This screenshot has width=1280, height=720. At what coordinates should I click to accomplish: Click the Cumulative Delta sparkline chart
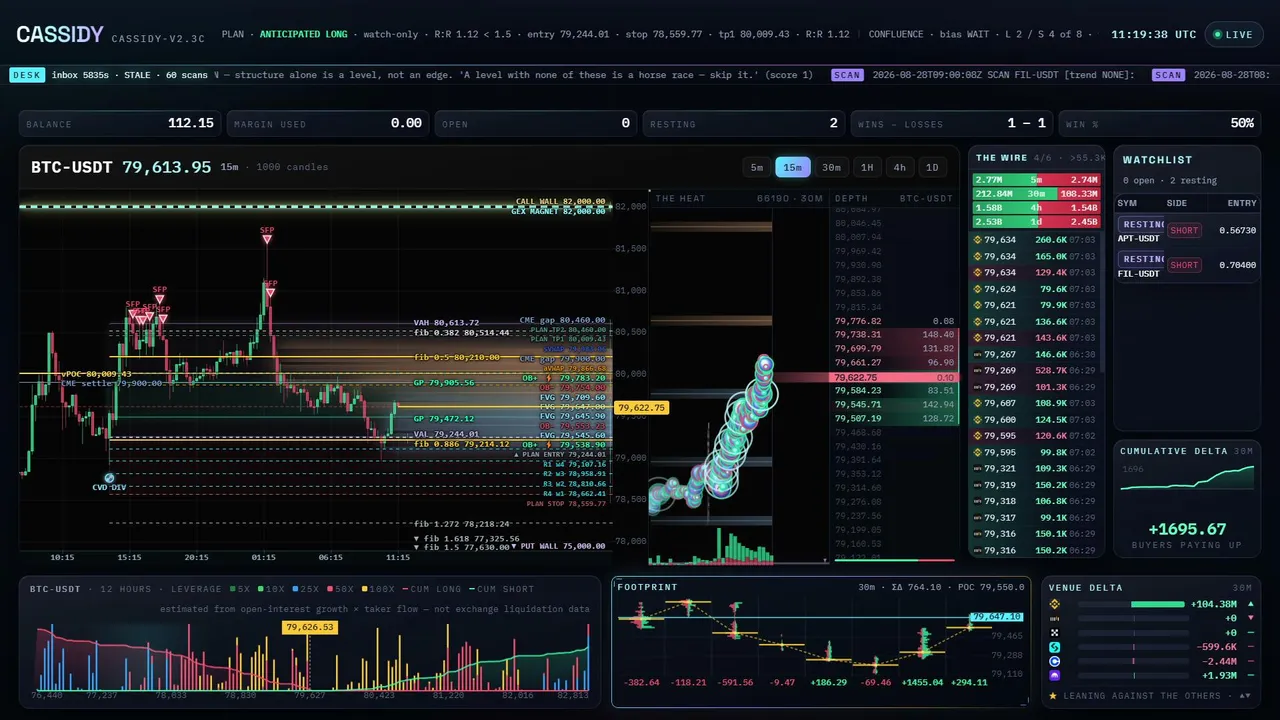1187,478
